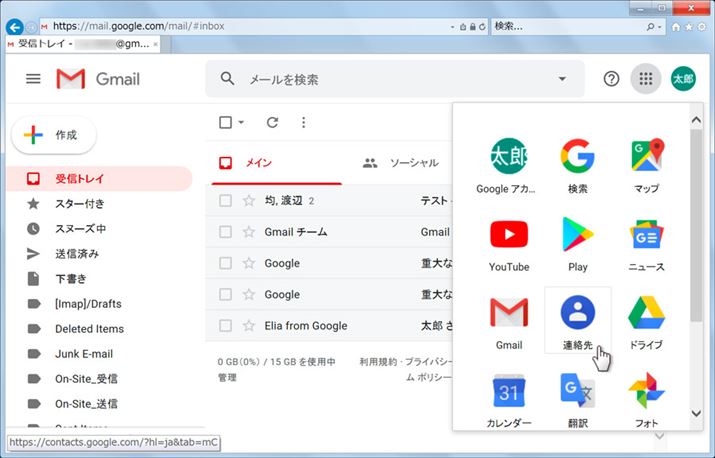
Task: Open Calendar (カレンダー) app icon
Action: coord(509,400)
